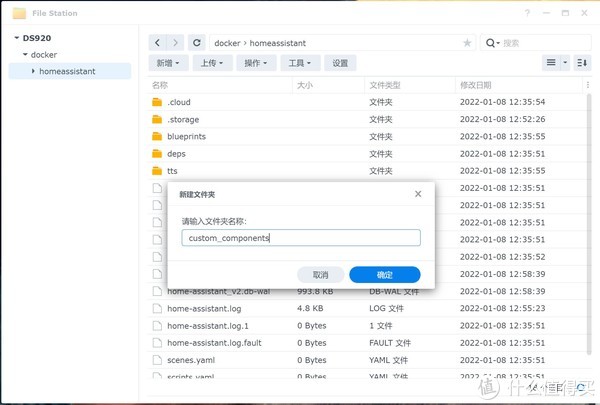Sort by the 大小 column header
This screenshot has height=405, width=600.
pyautogui.click(x=305, y=85)
